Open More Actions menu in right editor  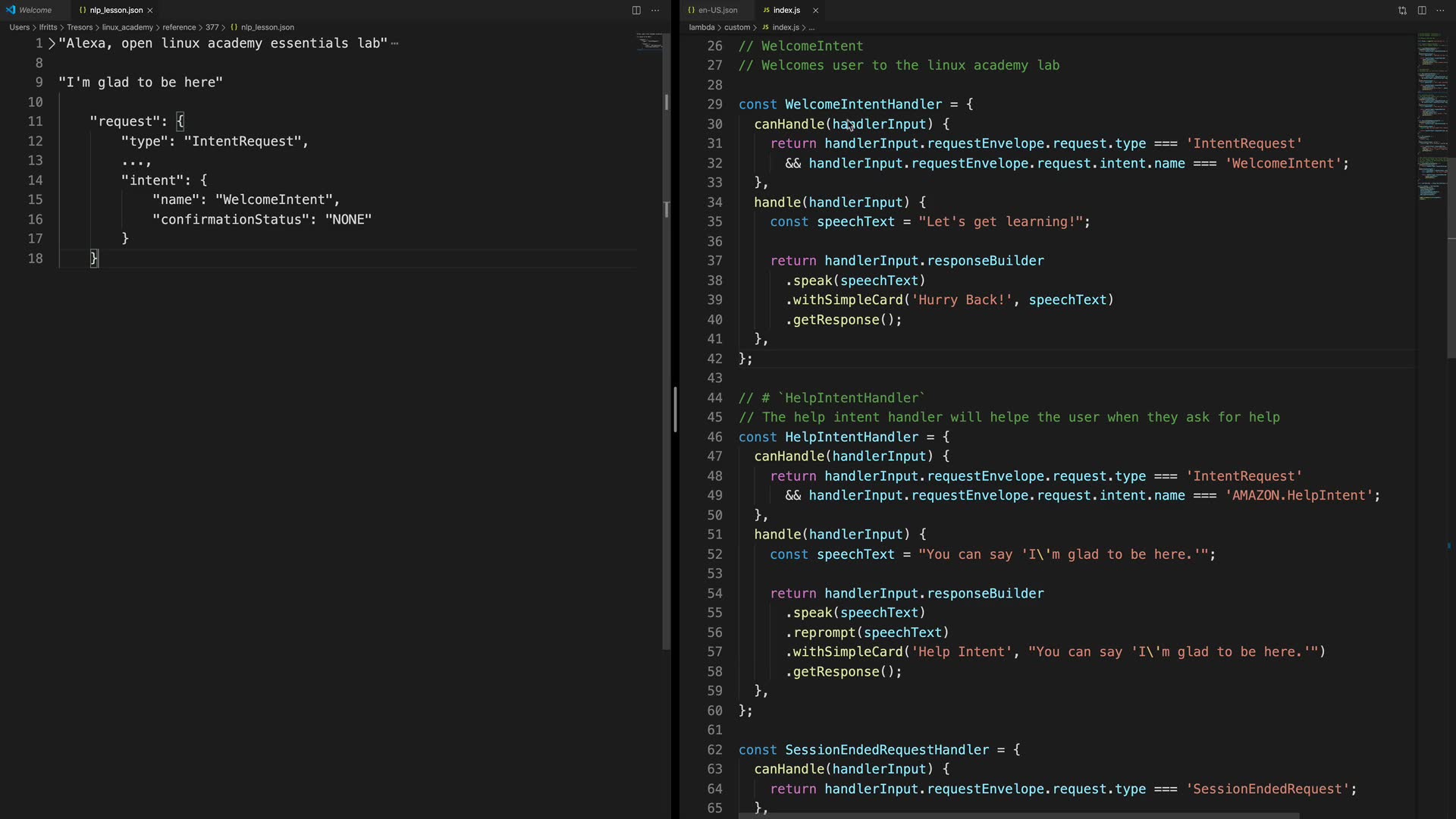pyautogui.click(x=1440, y=10)
